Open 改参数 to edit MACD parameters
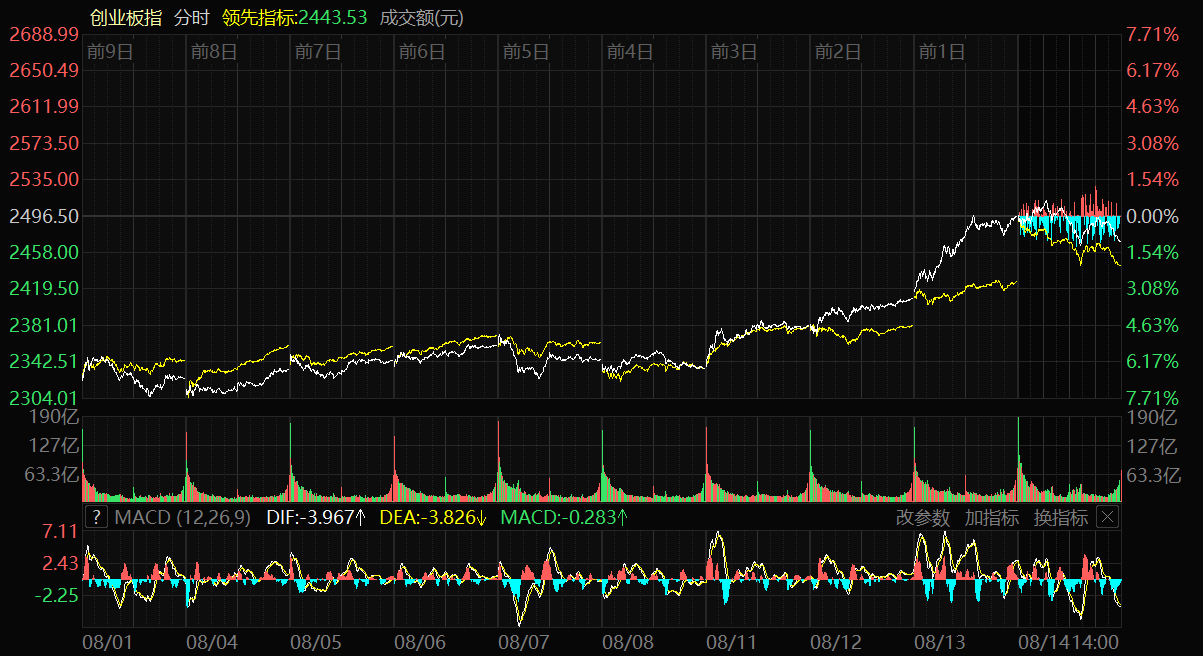Image resolution: width=1203 pixels, height=656 pixels. click(922, 517)
